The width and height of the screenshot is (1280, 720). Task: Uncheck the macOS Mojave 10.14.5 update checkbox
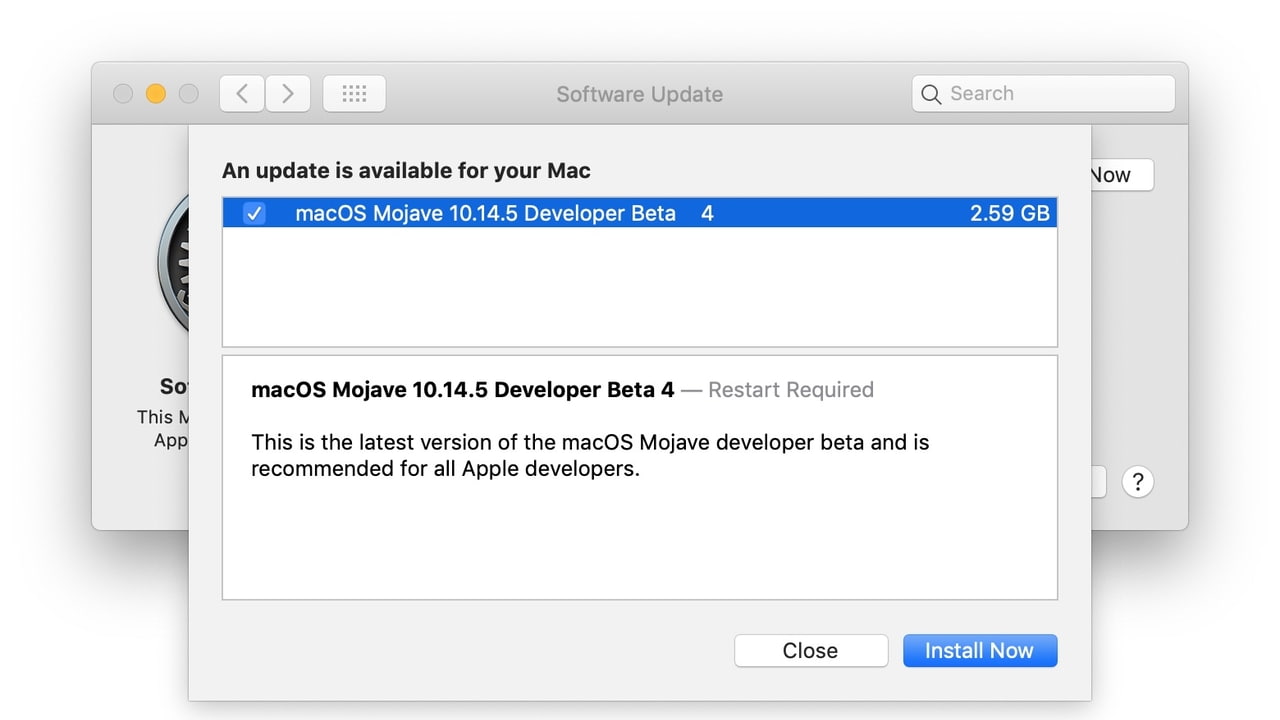pos(255,213)
